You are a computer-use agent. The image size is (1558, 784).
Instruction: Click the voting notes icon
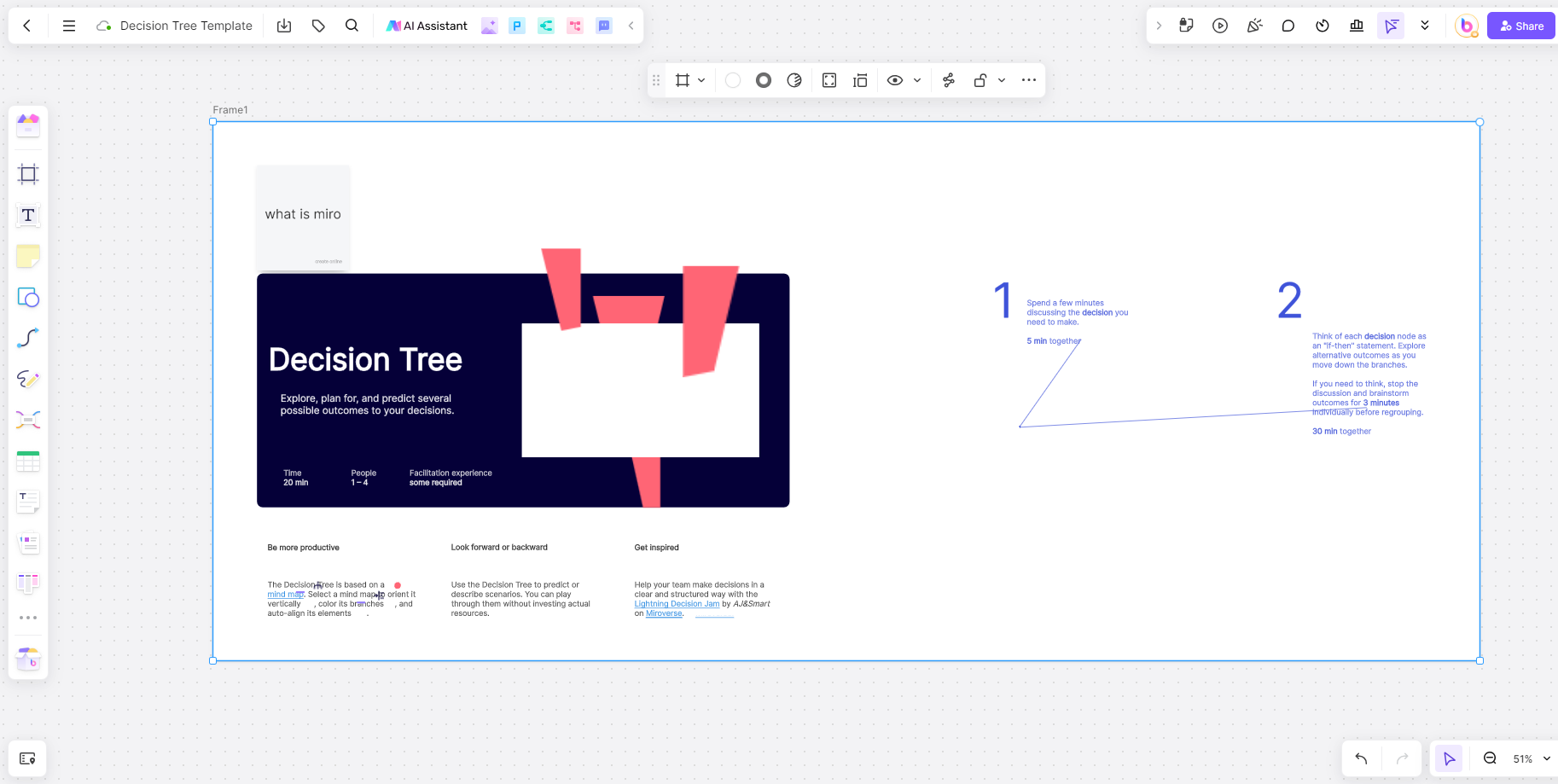point(1186,26)
